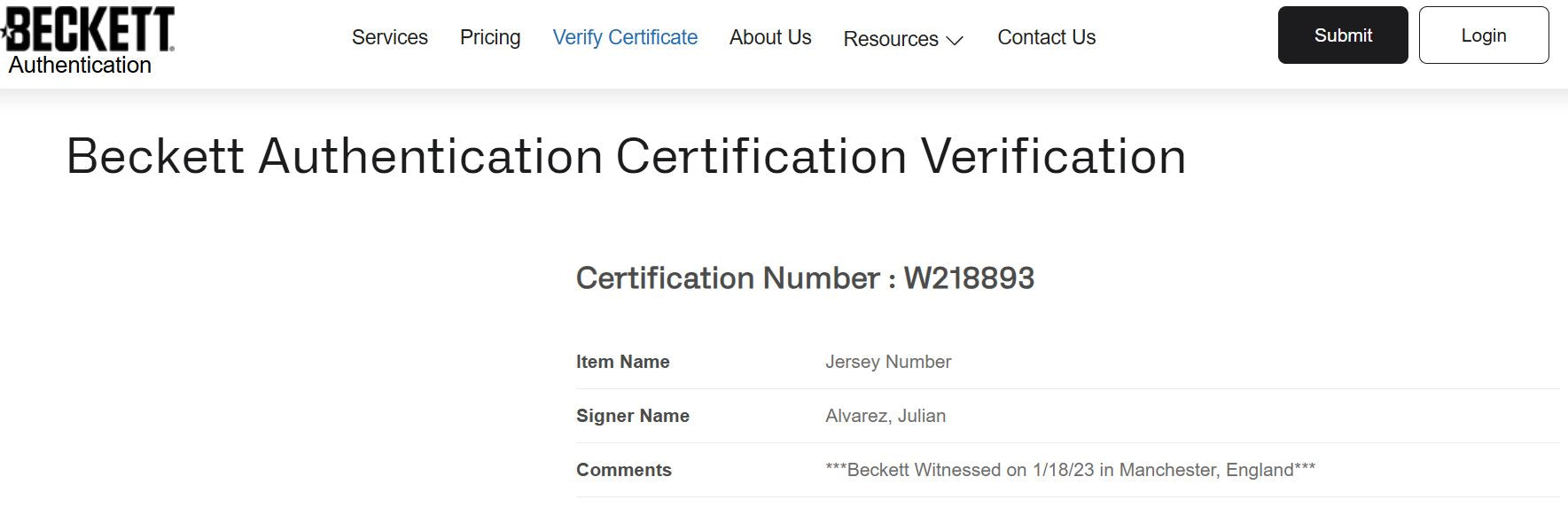The image size is (1568, 508).
Task: Select the Verify Certificate nav link
Action: click(625, 37)
